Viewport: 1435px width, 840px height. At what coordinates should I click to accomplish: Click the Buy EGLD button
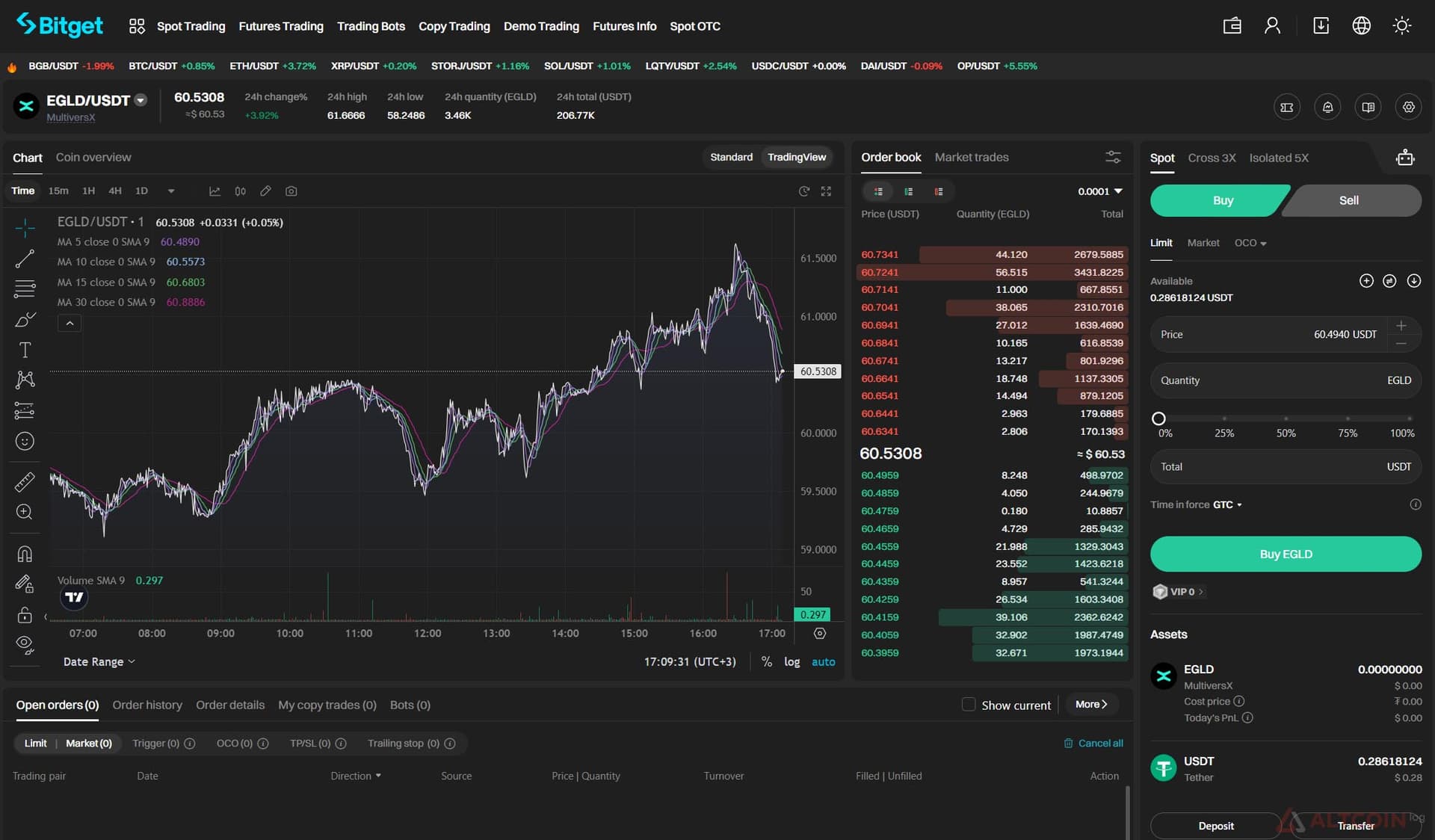click(x=1286, y=554)
